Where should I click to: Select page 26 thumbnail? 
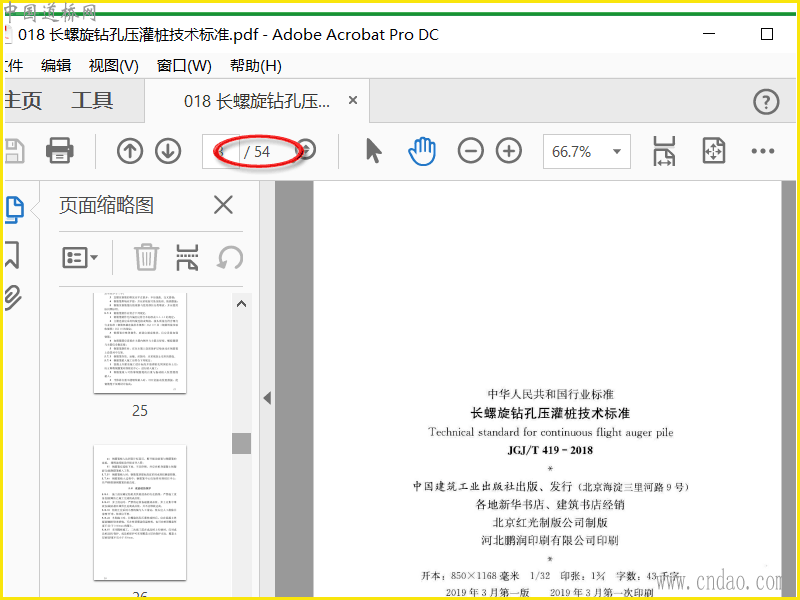click(140, 512)
